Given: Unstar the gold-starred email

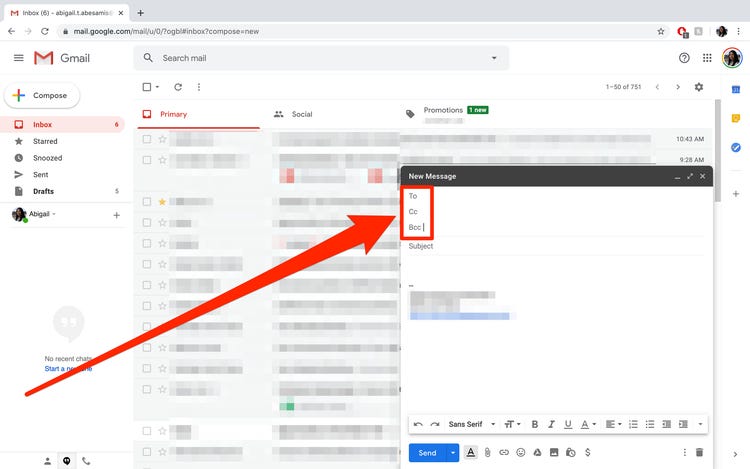Looking at the screenshot, I should pyautogui.click(x=162, y=202).
